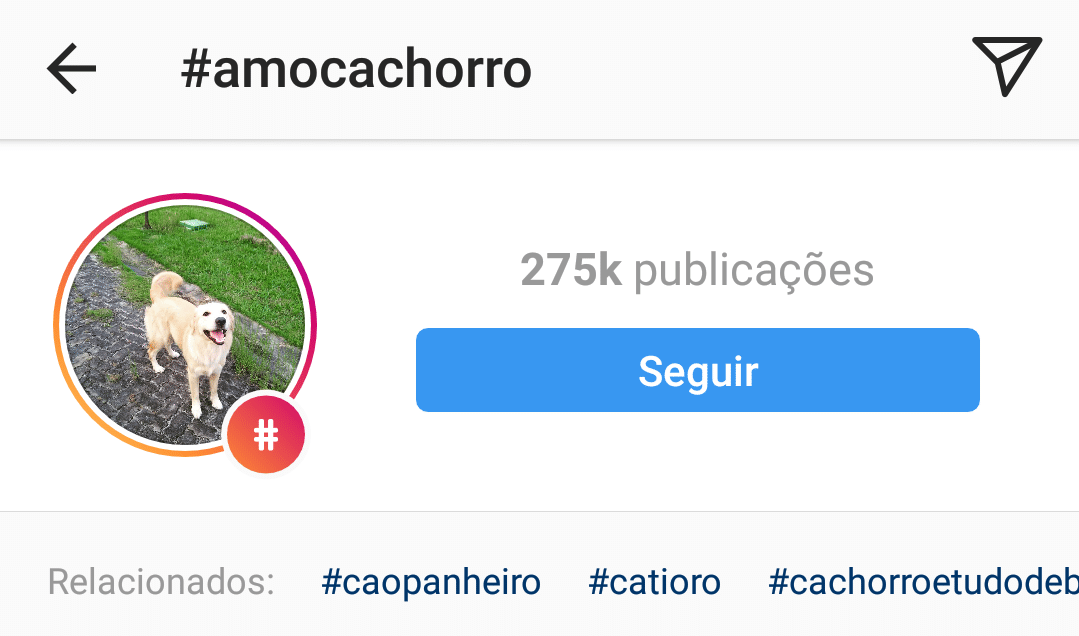This screenshot has height=636, width=1079.
Task: Click the 275k publicações count
Action: coord(697,270)
